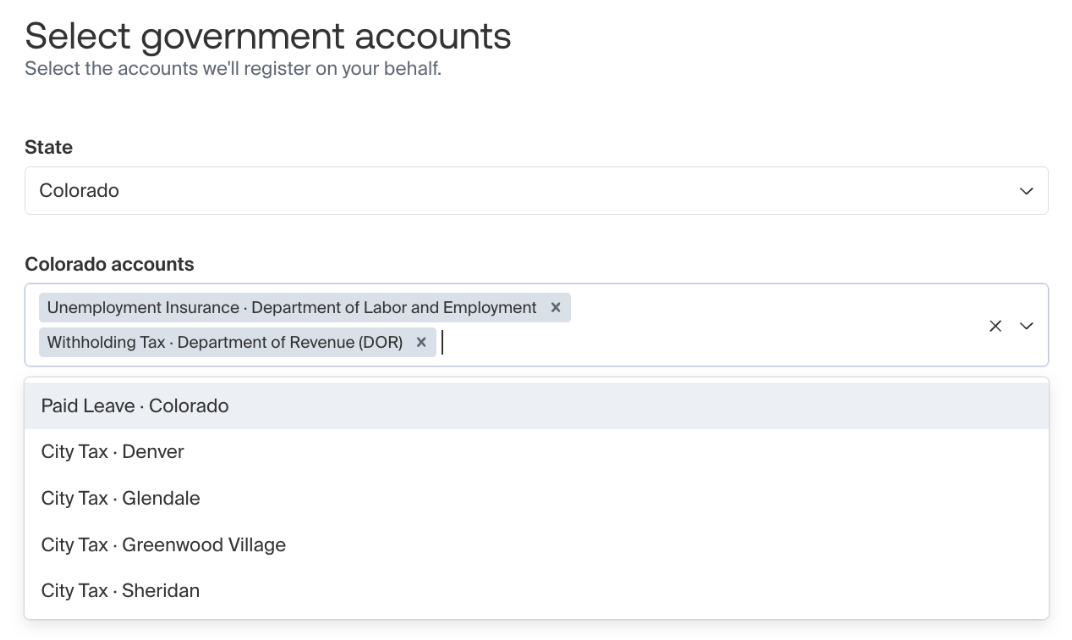
Task: Click the Withholding Tax tag label
Action: [225, 342]
